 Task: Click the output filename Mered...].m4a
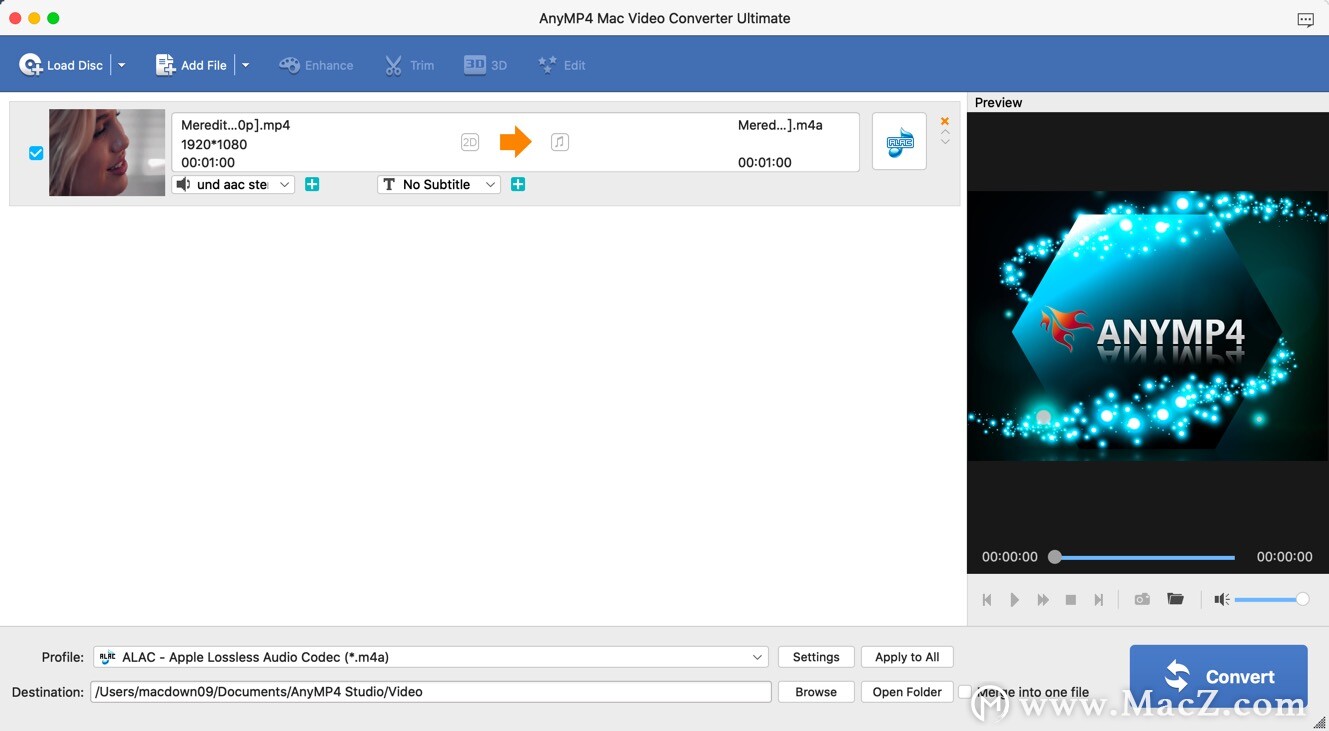coord(780,125)
